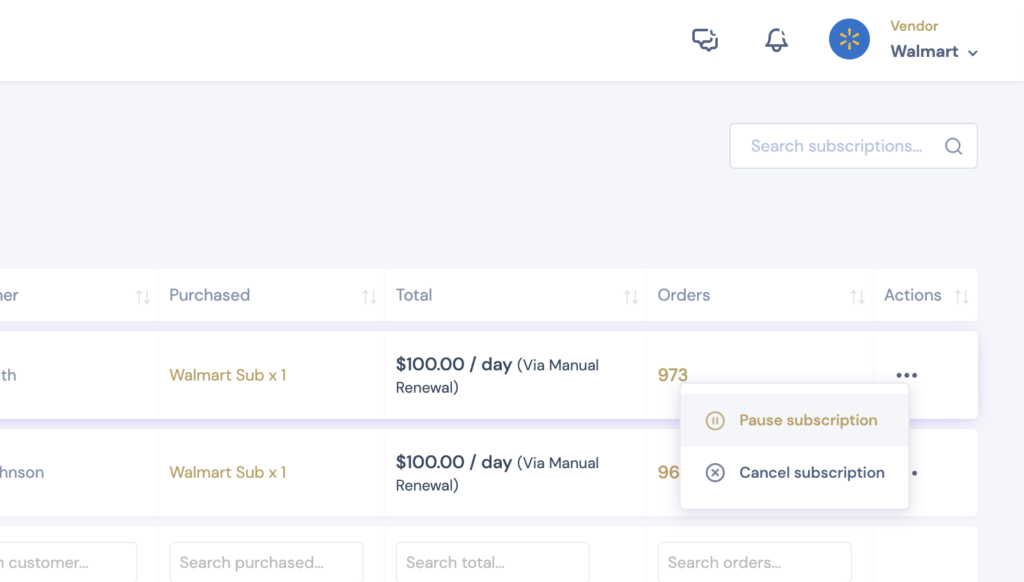The image size is (1024, 582).
Task: Open the notification bell icon
Action: pyautogui.click(x=775, y=39)
